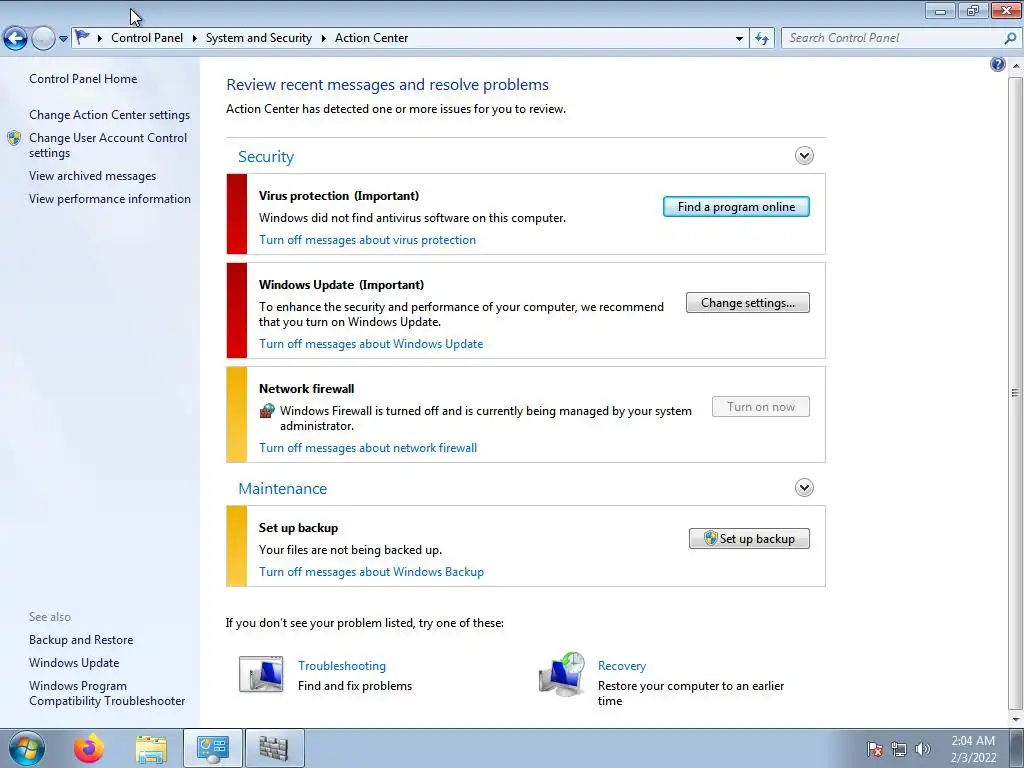Select System and Security breadcrumb
Image resolution: width=1024 pixels, height=768 pixels.
(x=259, y=38)
